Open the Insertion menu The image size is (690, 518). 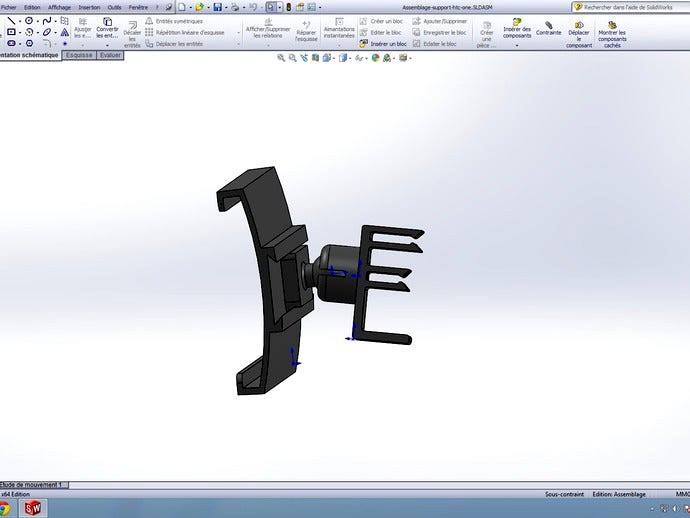click(89, 7)
